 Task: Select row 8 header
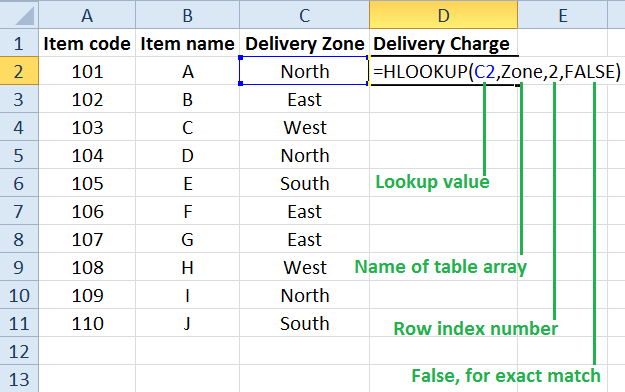pyautogui.click(x=19, y=238)
